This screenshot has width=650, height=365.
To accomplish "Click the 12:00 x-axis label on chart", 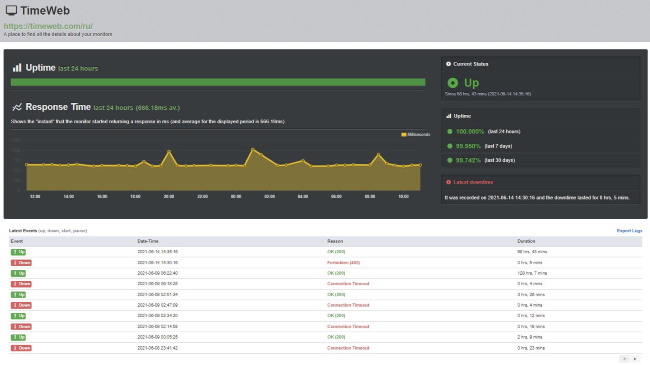I will 35,197.
